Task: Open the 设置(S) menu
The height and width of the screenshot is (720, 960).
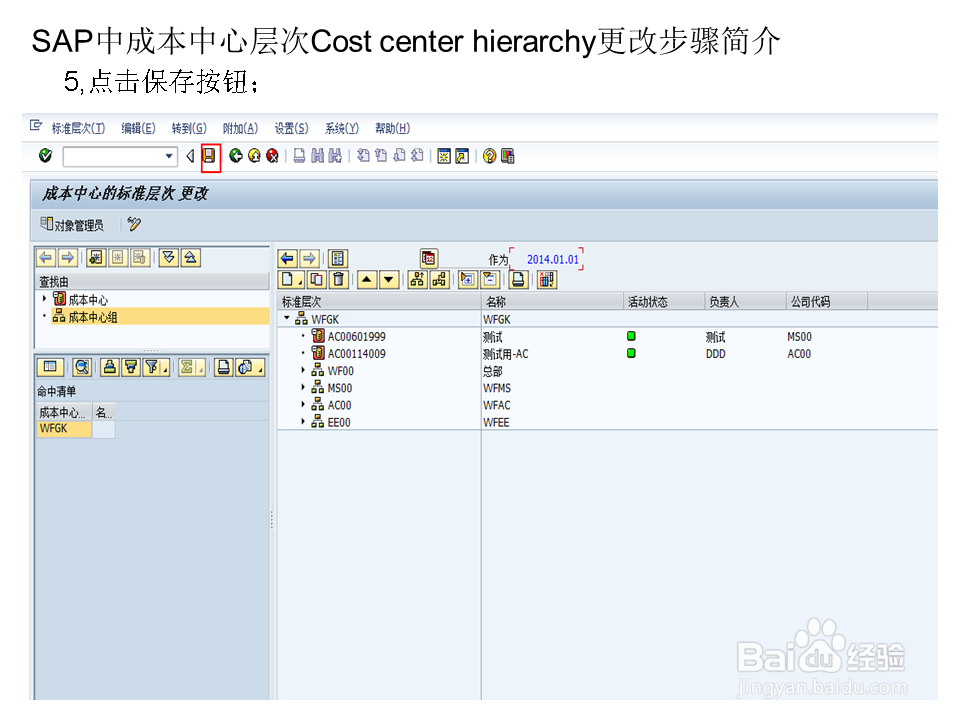Action: click(291, 128)
